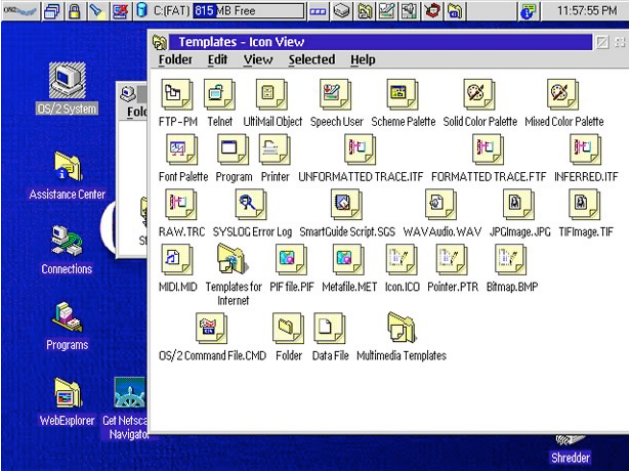The width and height of the screenshot is (629, 471).
Task: Select the SmartGuide Script.SGS template
Action: [x=347, y=205]
